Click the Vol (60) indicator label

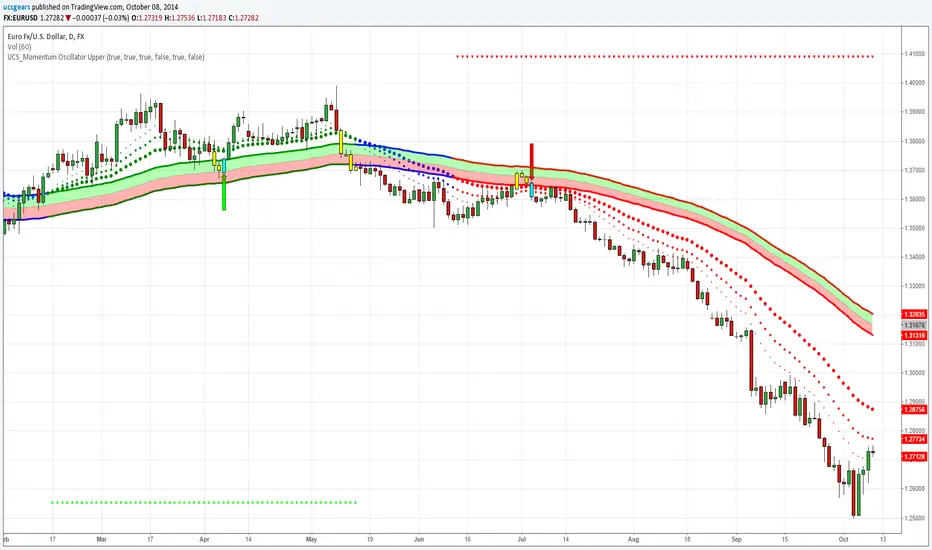[20, 46]
